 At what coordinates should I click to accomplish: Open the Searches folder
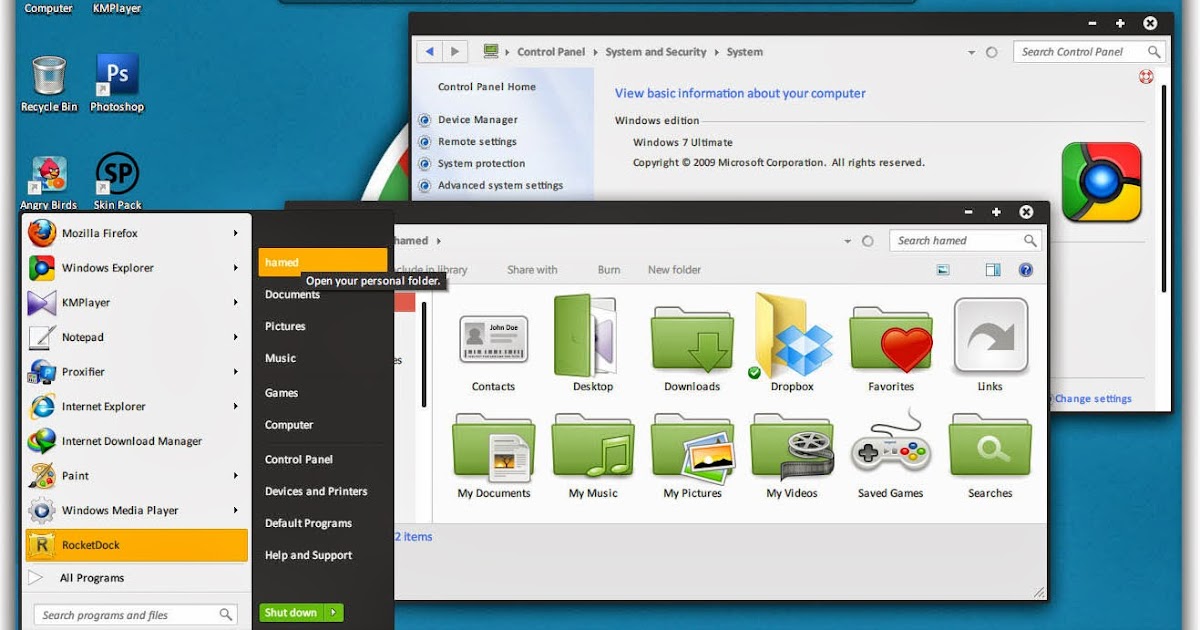(x=990, y=455)
